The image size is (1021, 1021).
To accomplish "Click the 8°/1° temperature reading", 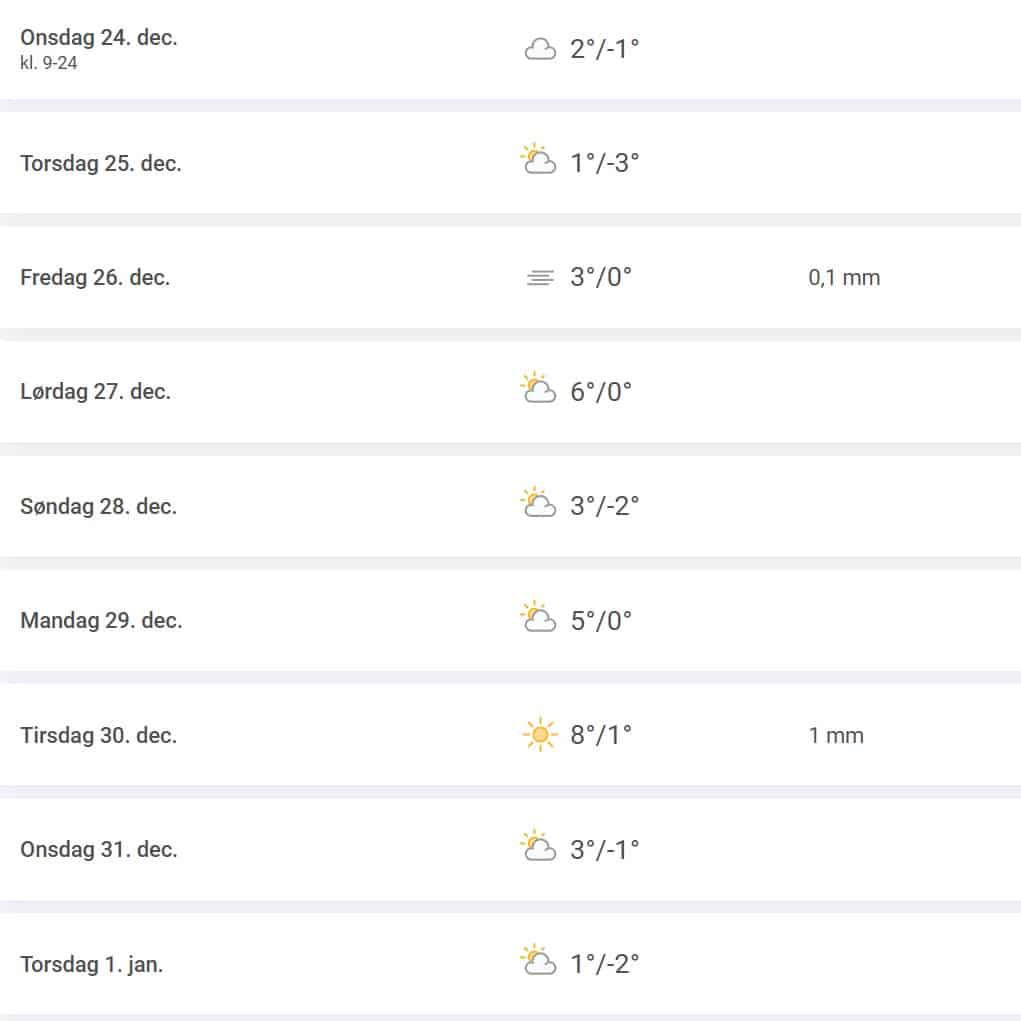I will pos(601,735).
